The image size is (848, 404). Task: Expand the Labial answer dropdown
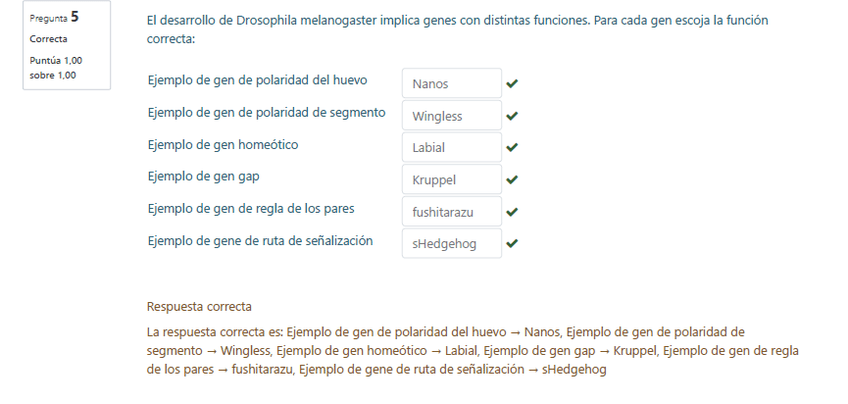click(x=451, y=148)
